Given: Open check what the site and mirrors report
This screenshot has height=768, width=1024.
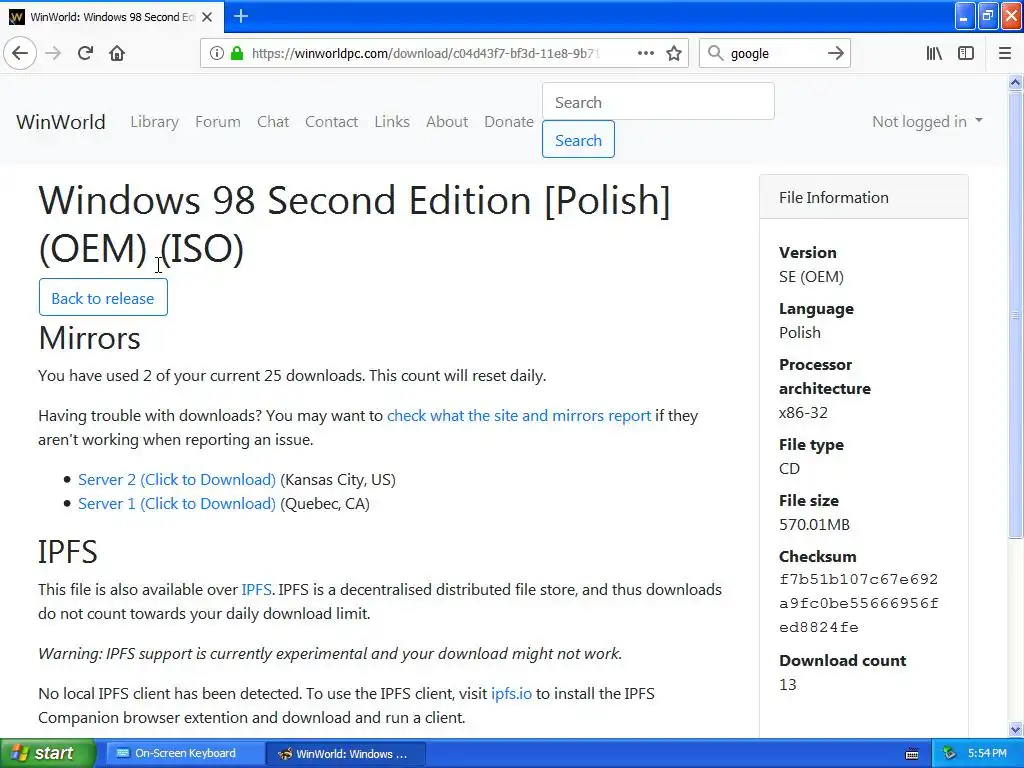Looking at the screenshot, I should pyautogui.click(x=519, y=416).
